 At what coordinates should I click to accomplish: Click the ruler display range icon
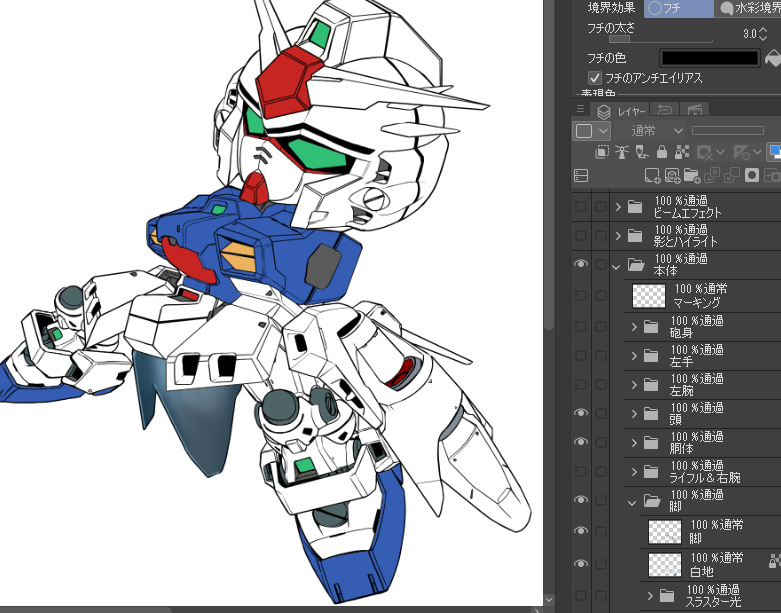[x=747, y=152]
